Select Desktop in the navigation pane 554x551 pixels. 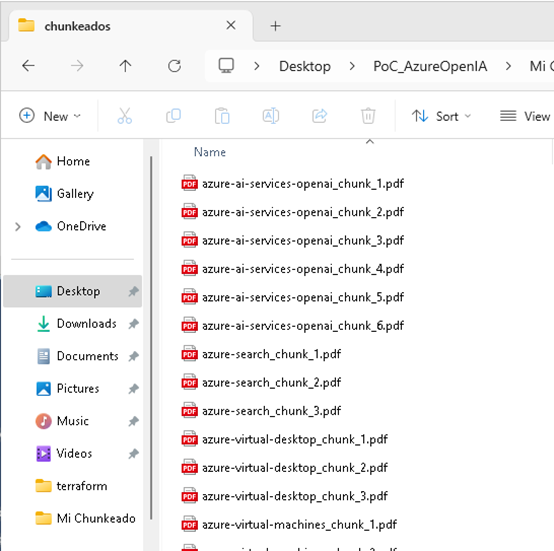pyautogui.click(x=72, y=291)
